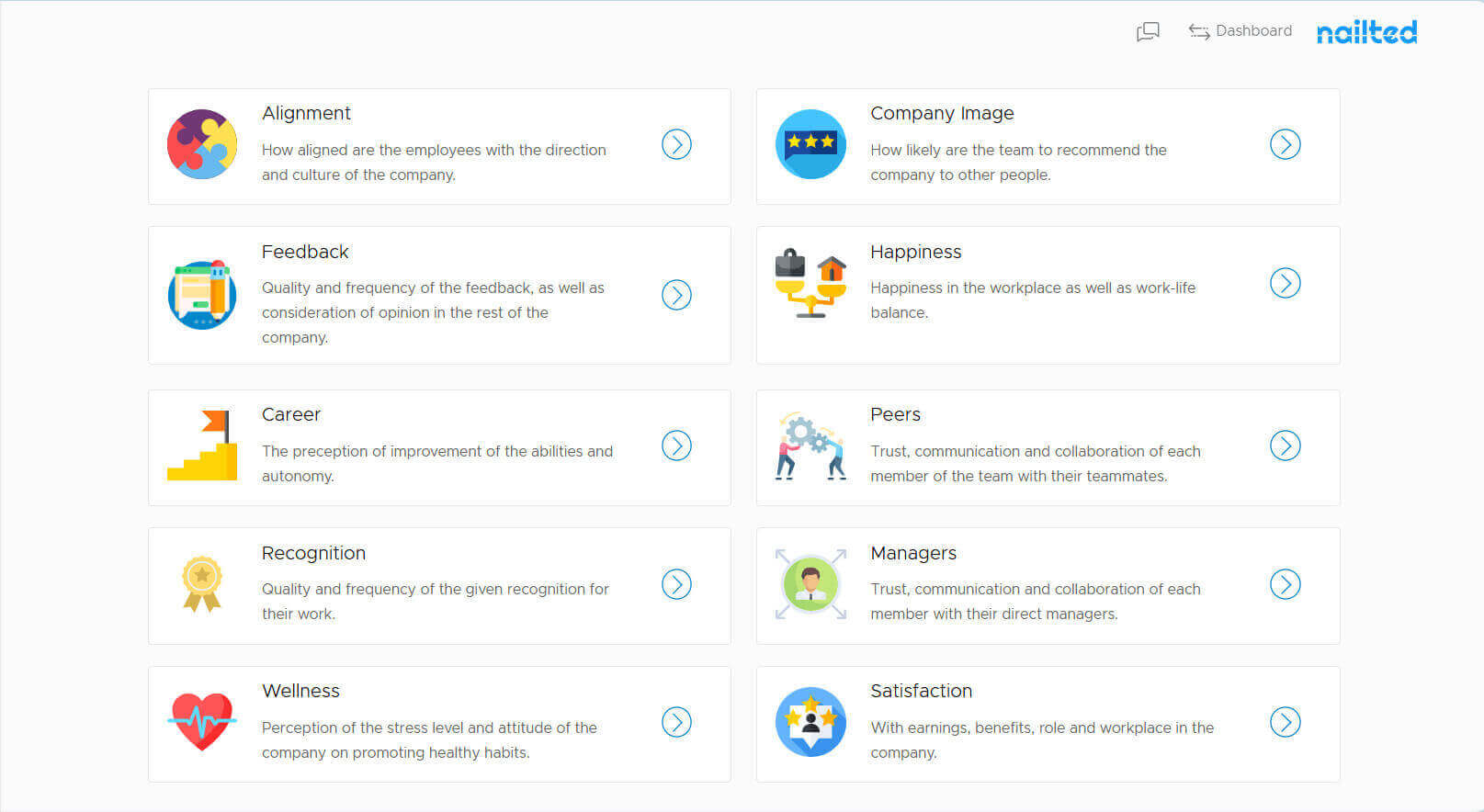Click the Happiness balance scale icon

point(810,283)
